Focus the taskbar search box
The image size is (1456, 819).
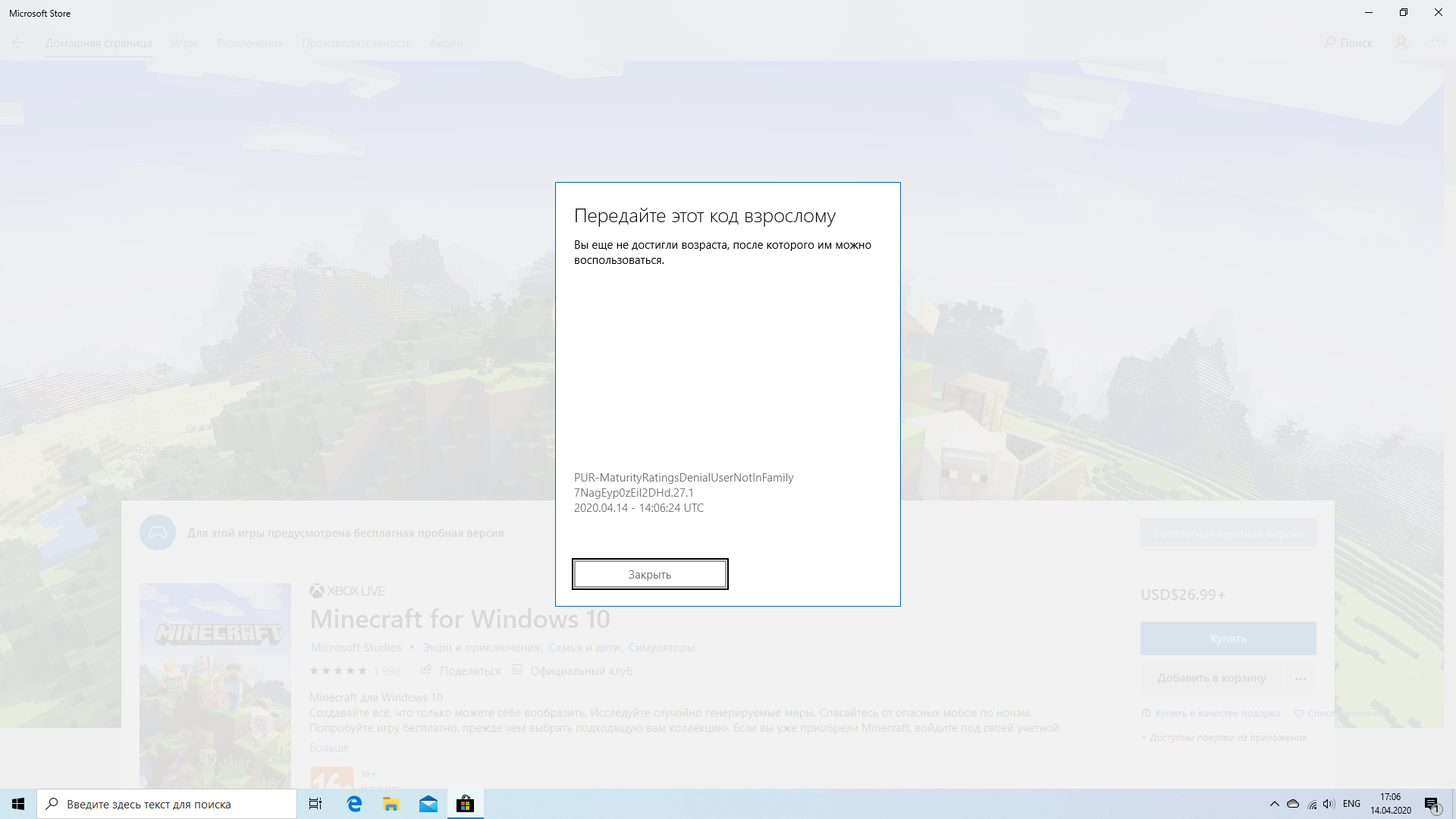[167, 804]
